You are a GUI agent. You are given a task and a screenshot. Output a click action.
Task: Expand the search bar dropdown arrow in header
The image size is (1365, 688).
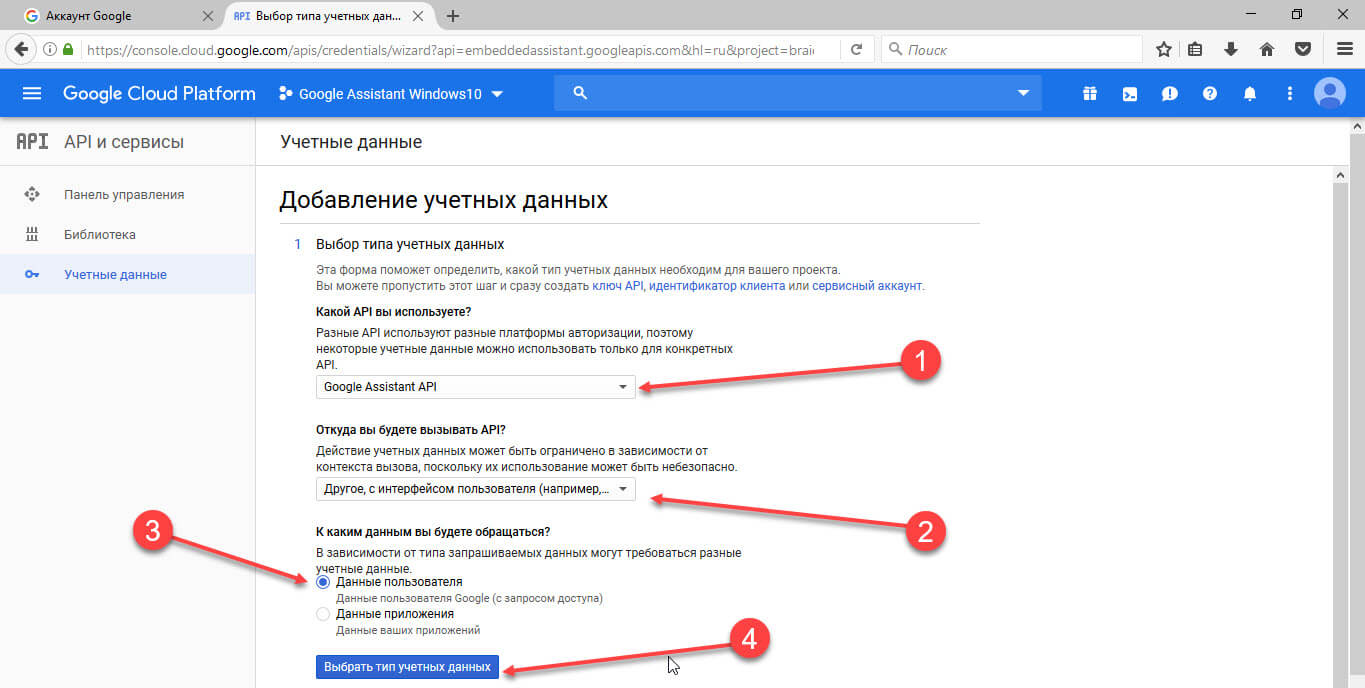1023,93
